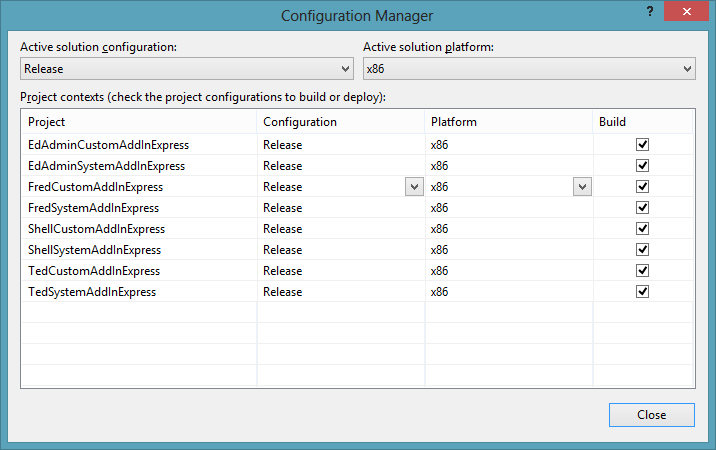The image size is (716, 450).
Task: Toggle Build checkbox for FredSystemAddInExpress
Action: (642, 207)
